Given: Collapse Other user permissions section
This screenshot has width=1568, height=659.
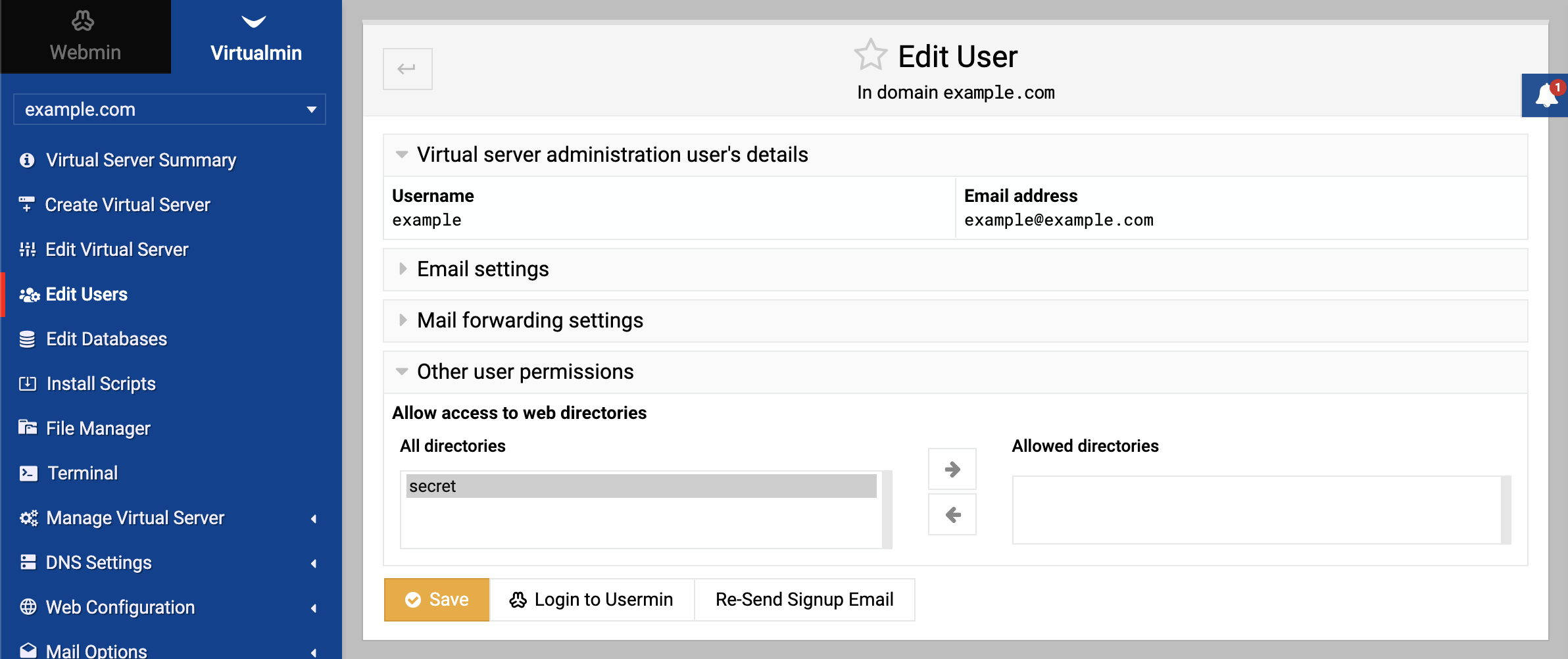Looking at the screenshot, I should [x=955, y=372].
